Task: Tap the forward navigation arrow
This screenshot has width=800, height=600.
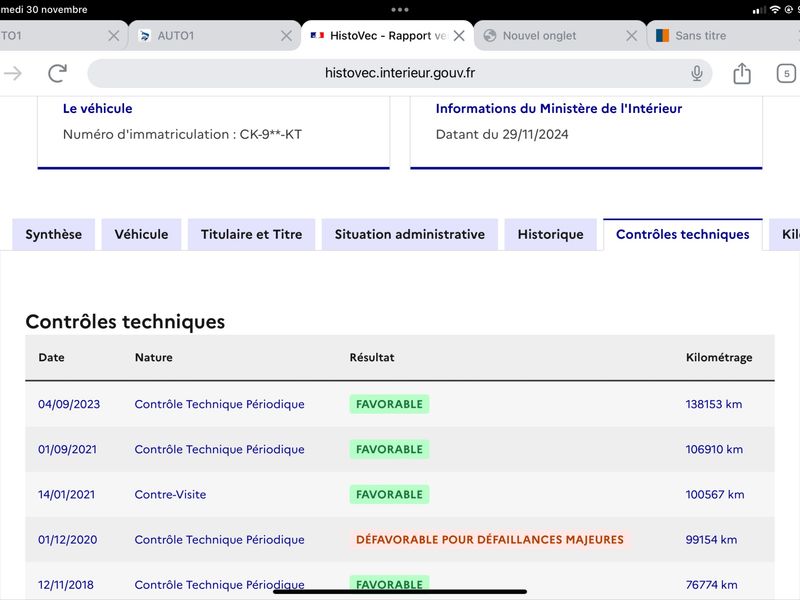Action: [x=13, y=73]
